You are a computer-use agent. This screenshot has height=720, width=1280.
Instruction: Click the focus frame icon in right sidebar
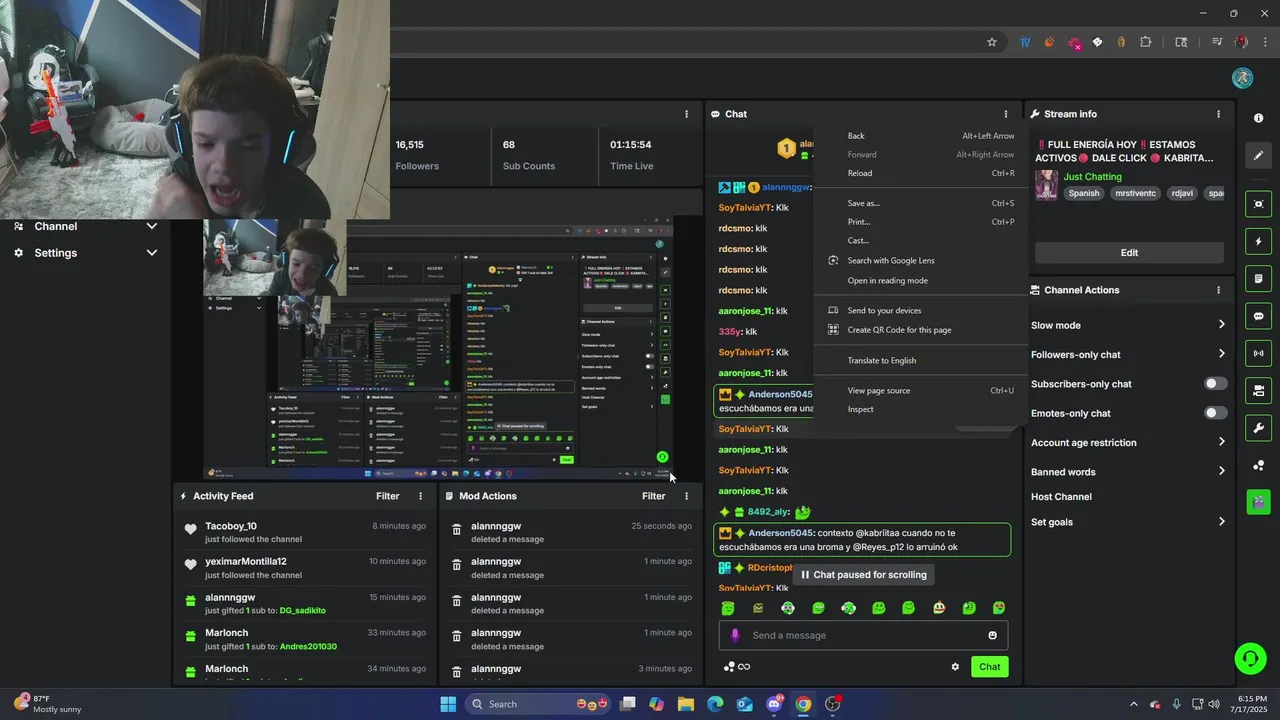pos(1258,204)
